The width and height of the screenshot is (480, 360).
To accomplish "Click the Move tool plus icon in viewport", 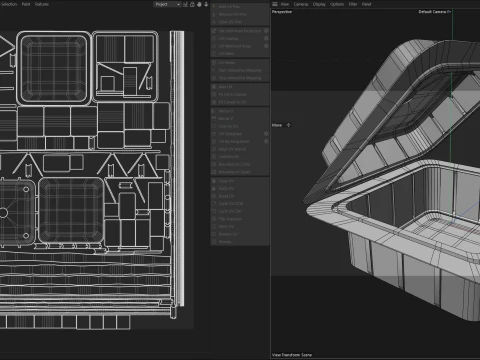I will pyautogui.click(x=289, y=125).
